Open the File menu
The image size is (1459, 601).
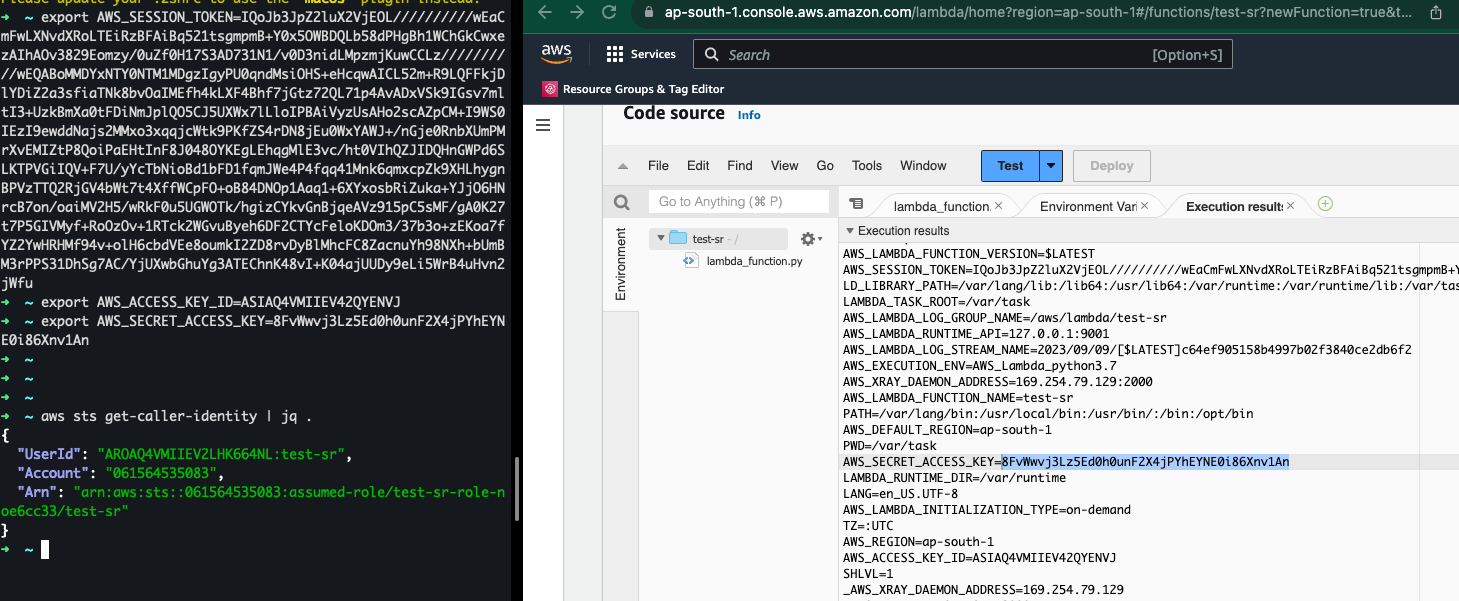click(x=658, y=166)
